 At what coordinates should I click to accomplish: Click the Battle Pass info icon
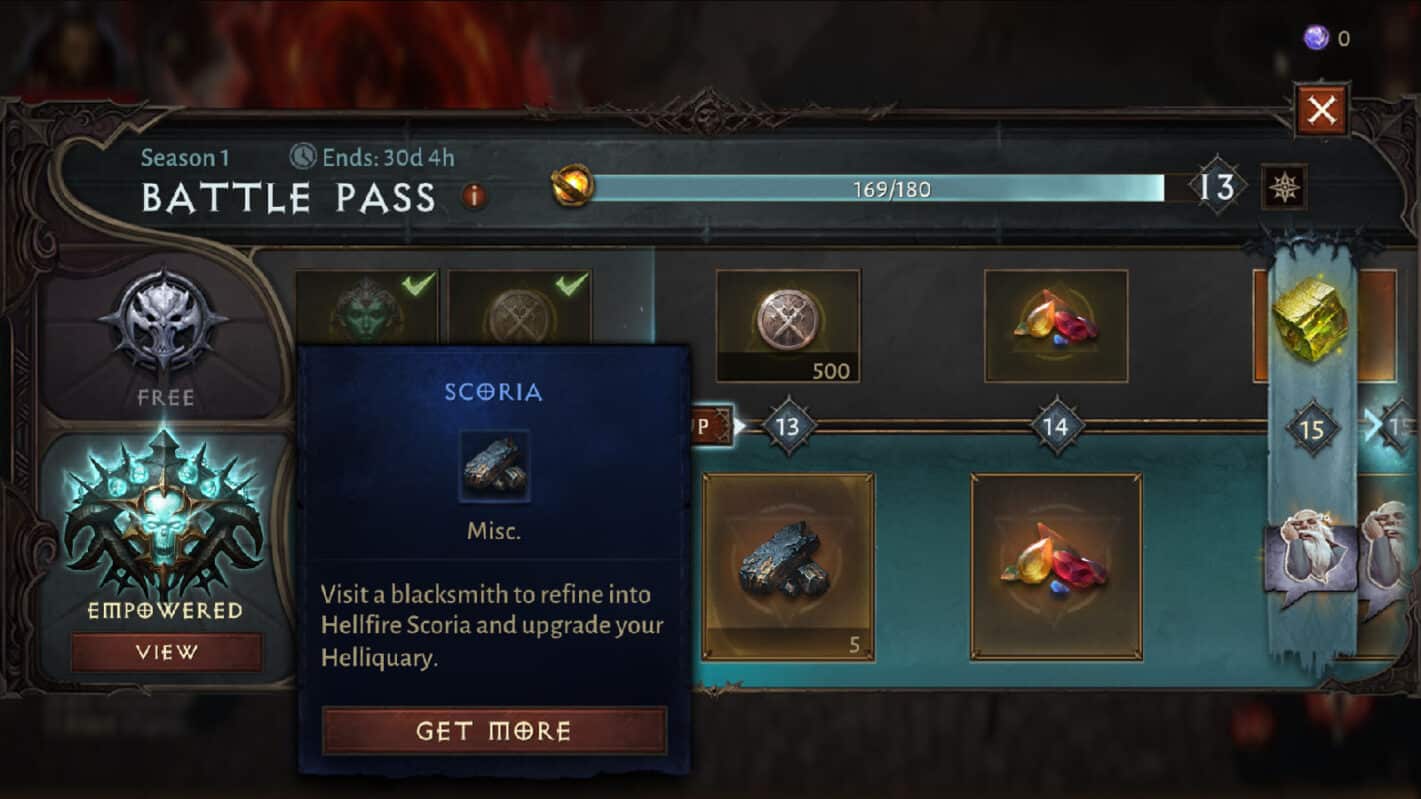[475, 196]
